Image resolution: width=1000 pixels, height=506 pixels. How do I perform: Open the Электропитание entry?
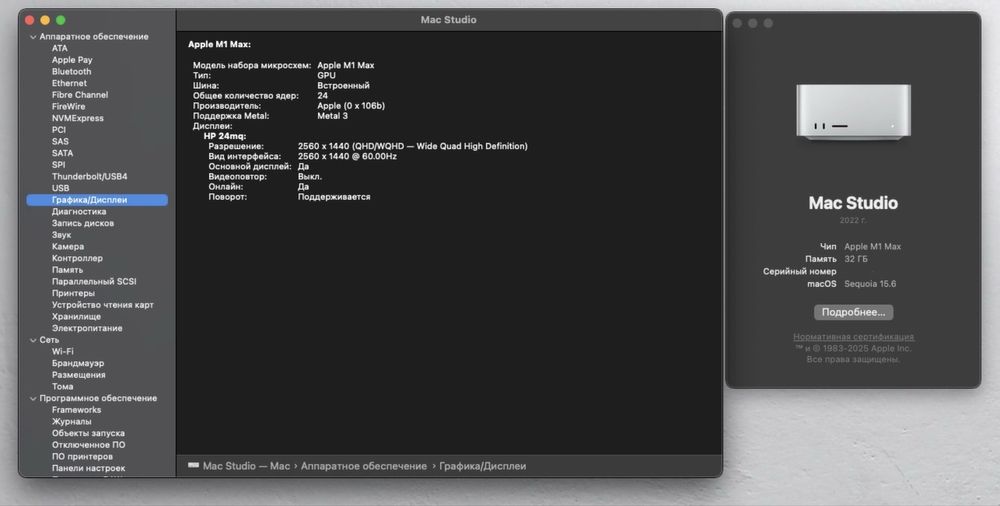pyautogui.click(x=87, y=328)
